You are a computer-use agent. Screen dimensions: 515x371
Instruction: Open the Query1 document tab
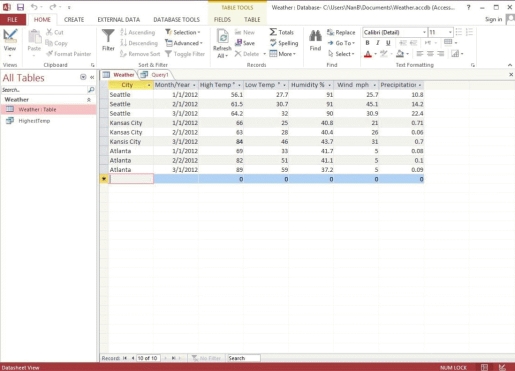pos(155,75)
